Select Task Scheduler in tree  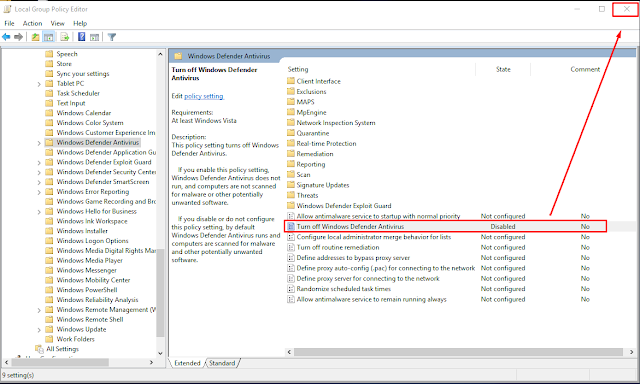78,93
